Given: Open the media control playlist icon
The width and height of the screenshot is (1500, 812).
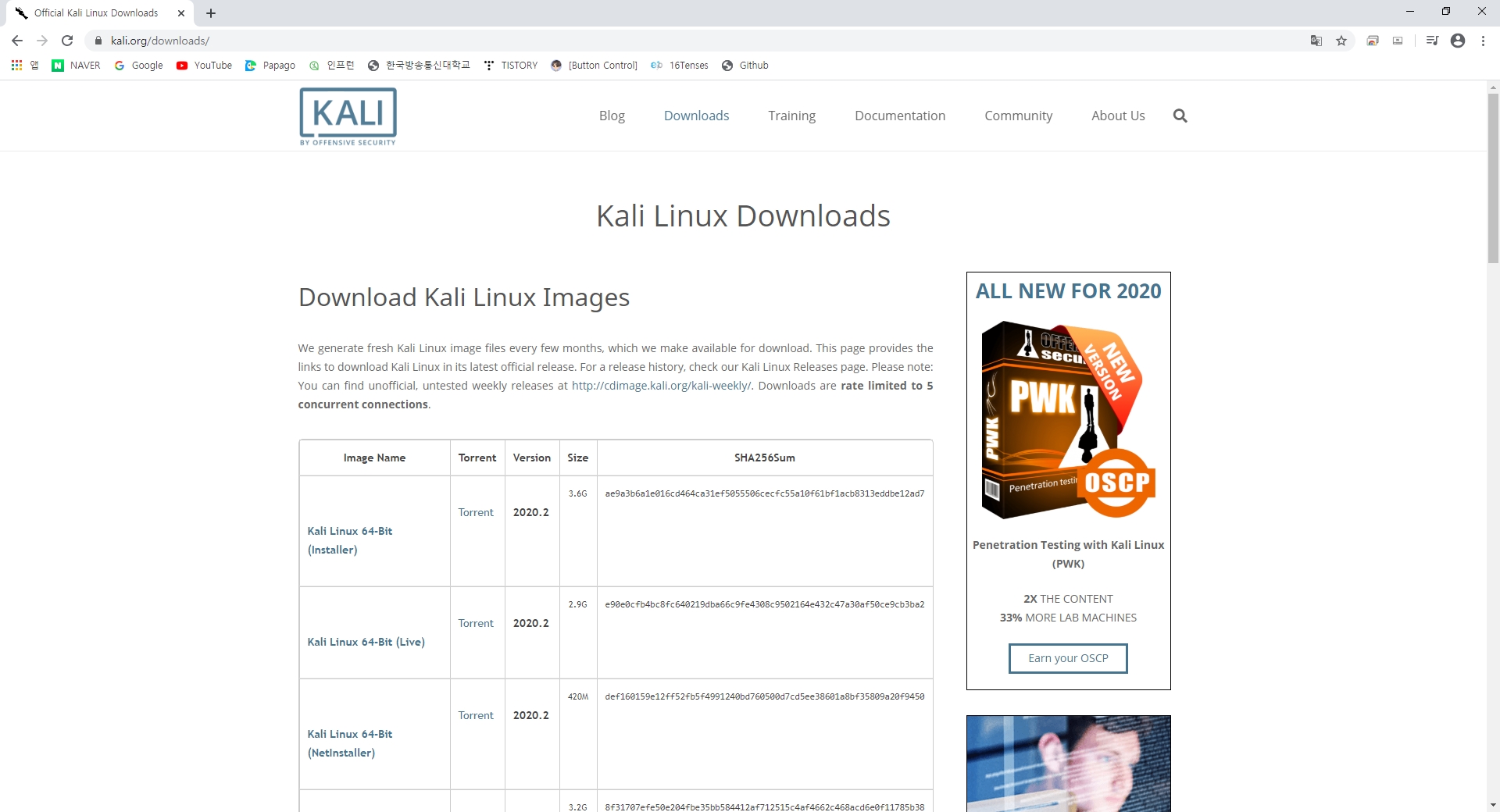Looking at the screenshot, I should coord(1432,41).
